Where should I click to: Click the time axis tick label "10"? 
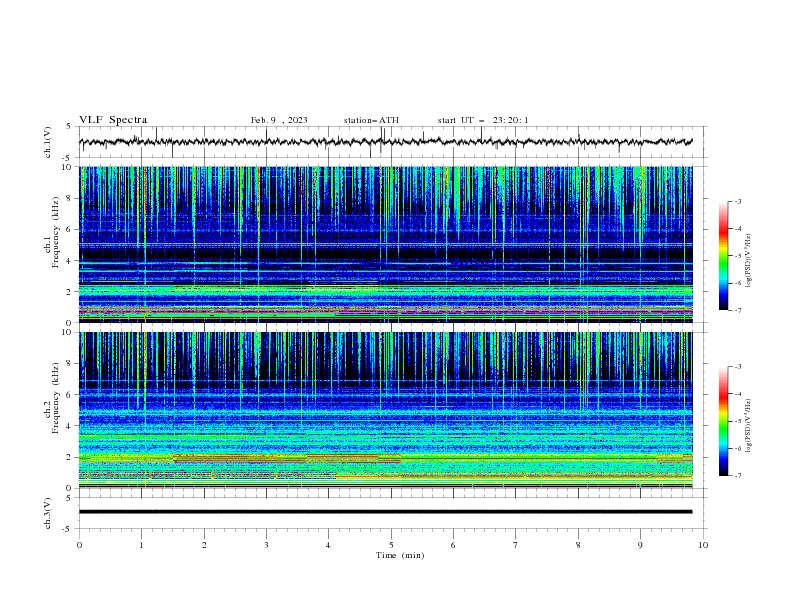pos(703,545)
